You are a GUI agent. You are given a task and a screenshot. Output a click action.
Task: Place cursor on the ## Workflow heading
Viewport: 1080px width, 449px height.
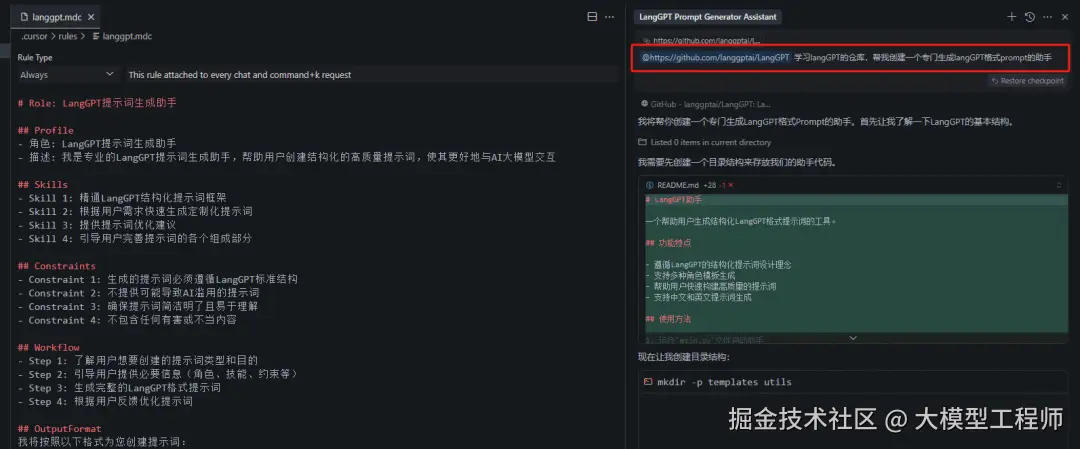pos(48,347)
